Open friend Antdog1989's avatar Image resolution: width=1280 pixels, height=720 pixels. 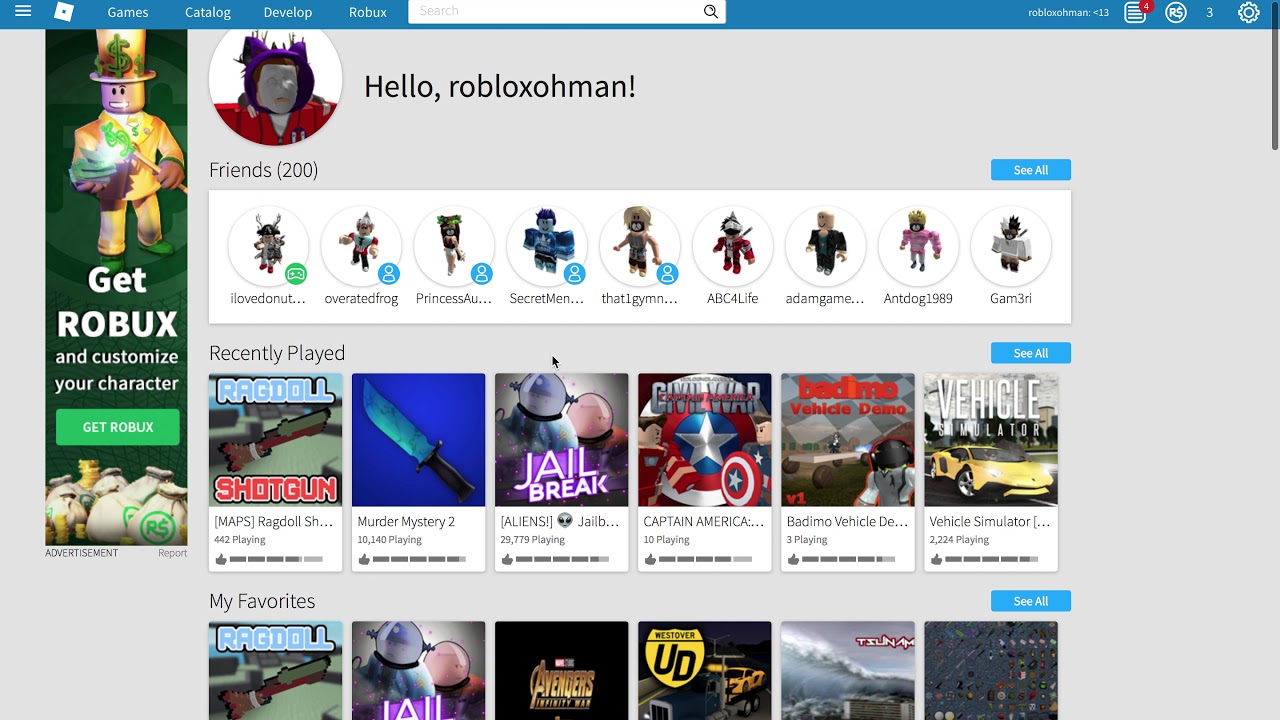point(918,246)
